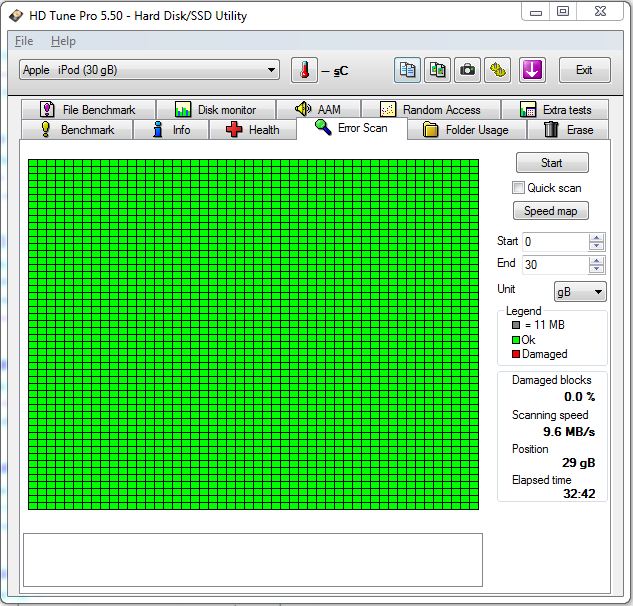Click the Speed map button

[x=551, y=211]
